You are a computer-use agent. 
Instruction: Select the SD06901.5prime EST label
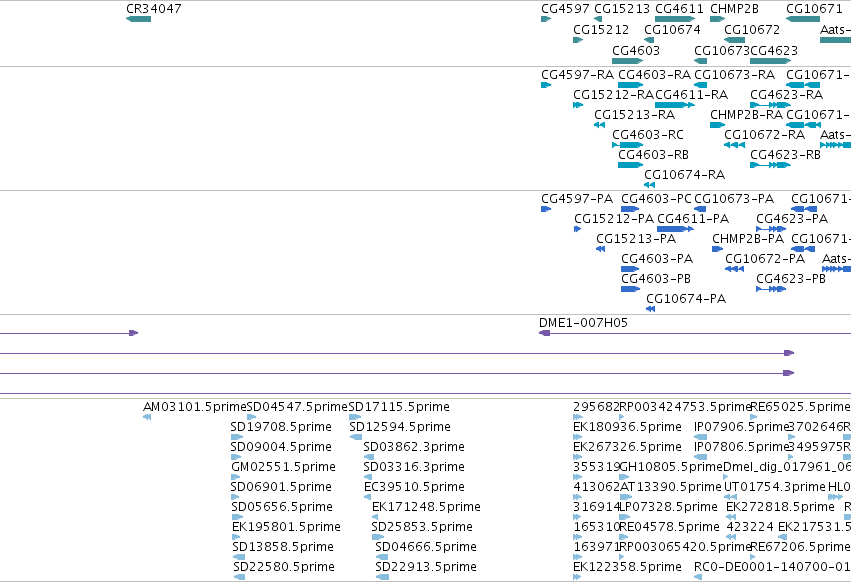(281, 488)
